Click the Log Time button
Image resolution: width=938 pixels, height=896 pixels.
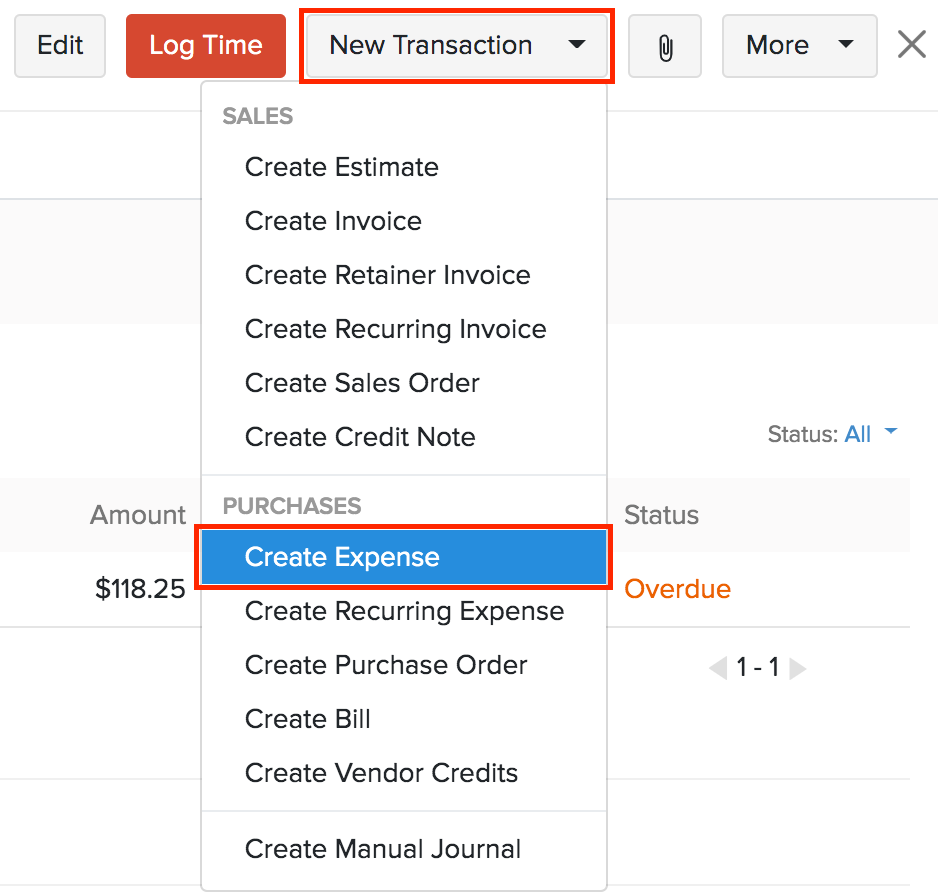205,45
